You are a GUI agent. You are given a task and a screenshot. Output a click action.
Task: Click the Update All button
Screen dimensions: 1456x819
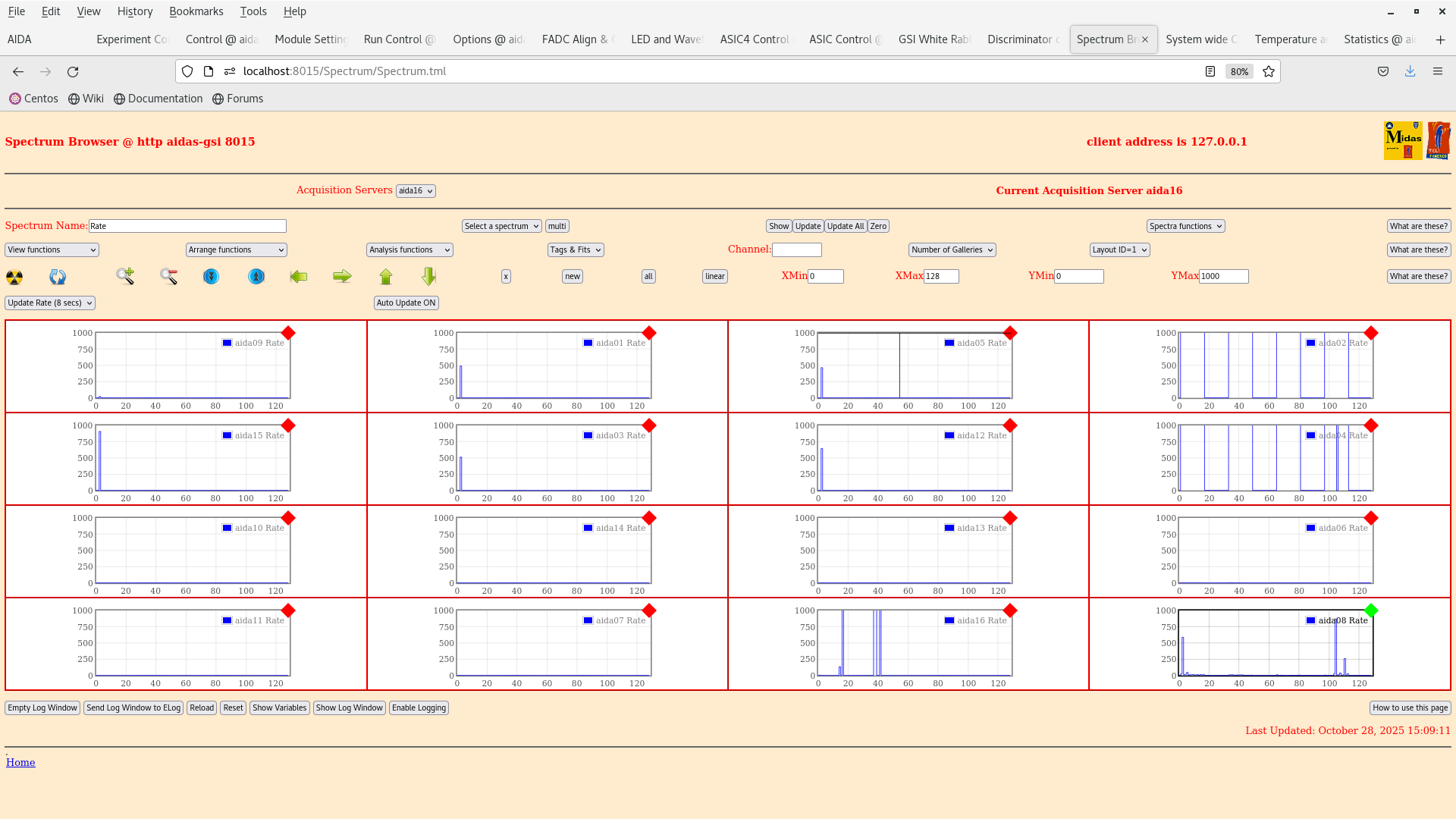coord(845,225)
